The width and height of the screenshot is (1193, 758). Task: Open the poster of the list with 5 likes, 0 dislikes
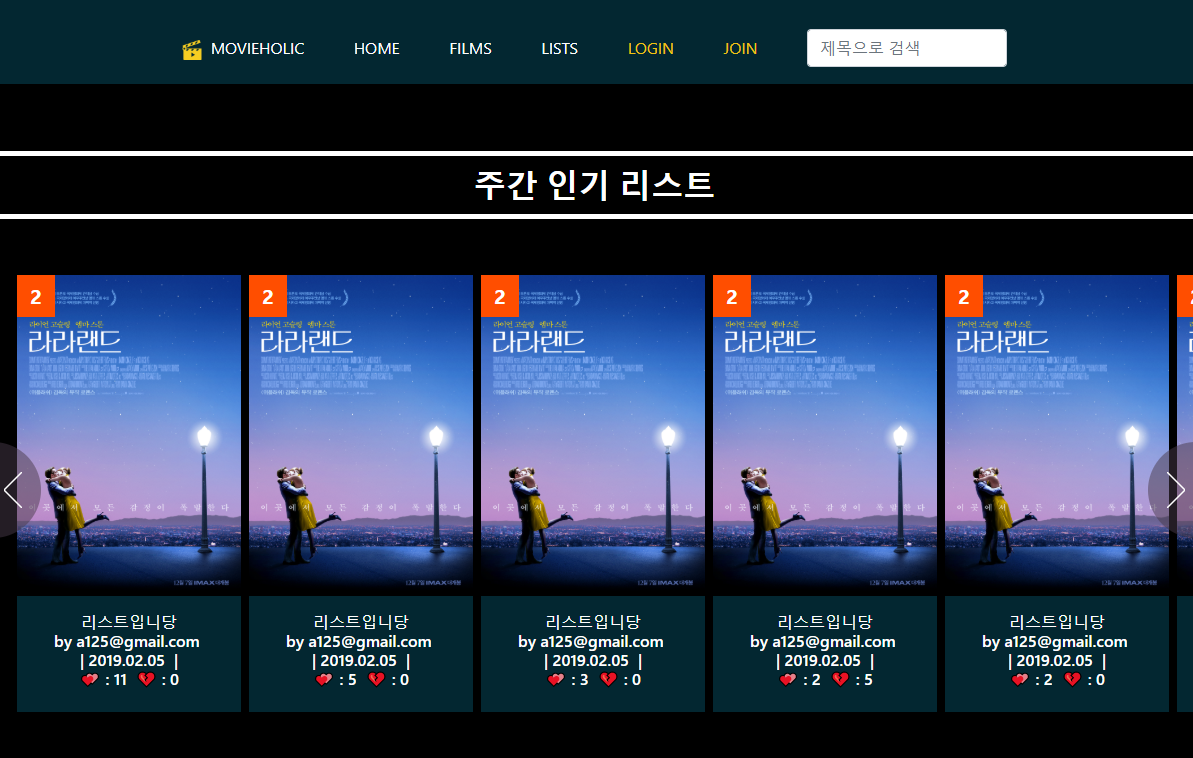361,435
